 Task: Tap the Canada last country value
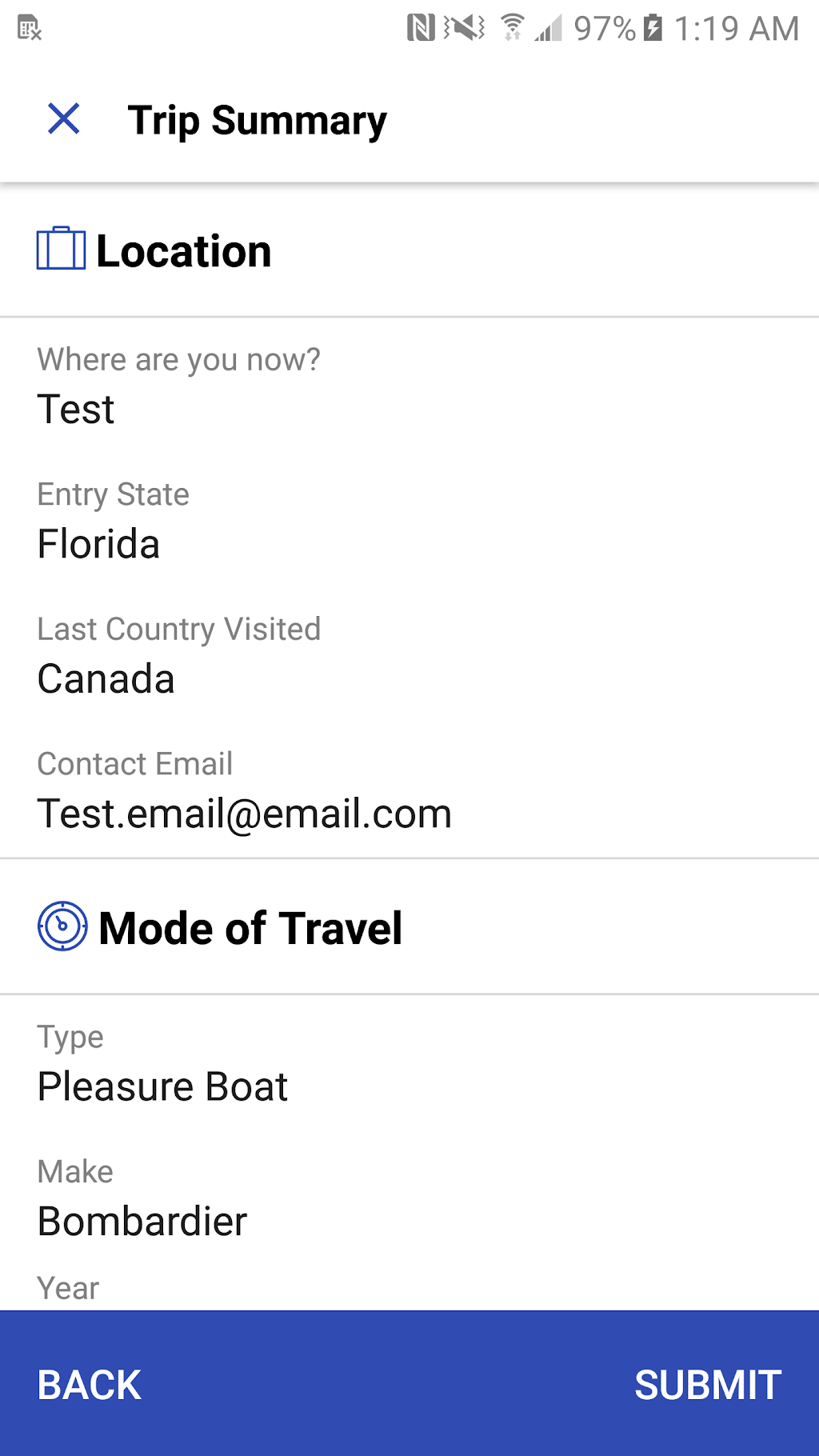coord(106,679)
